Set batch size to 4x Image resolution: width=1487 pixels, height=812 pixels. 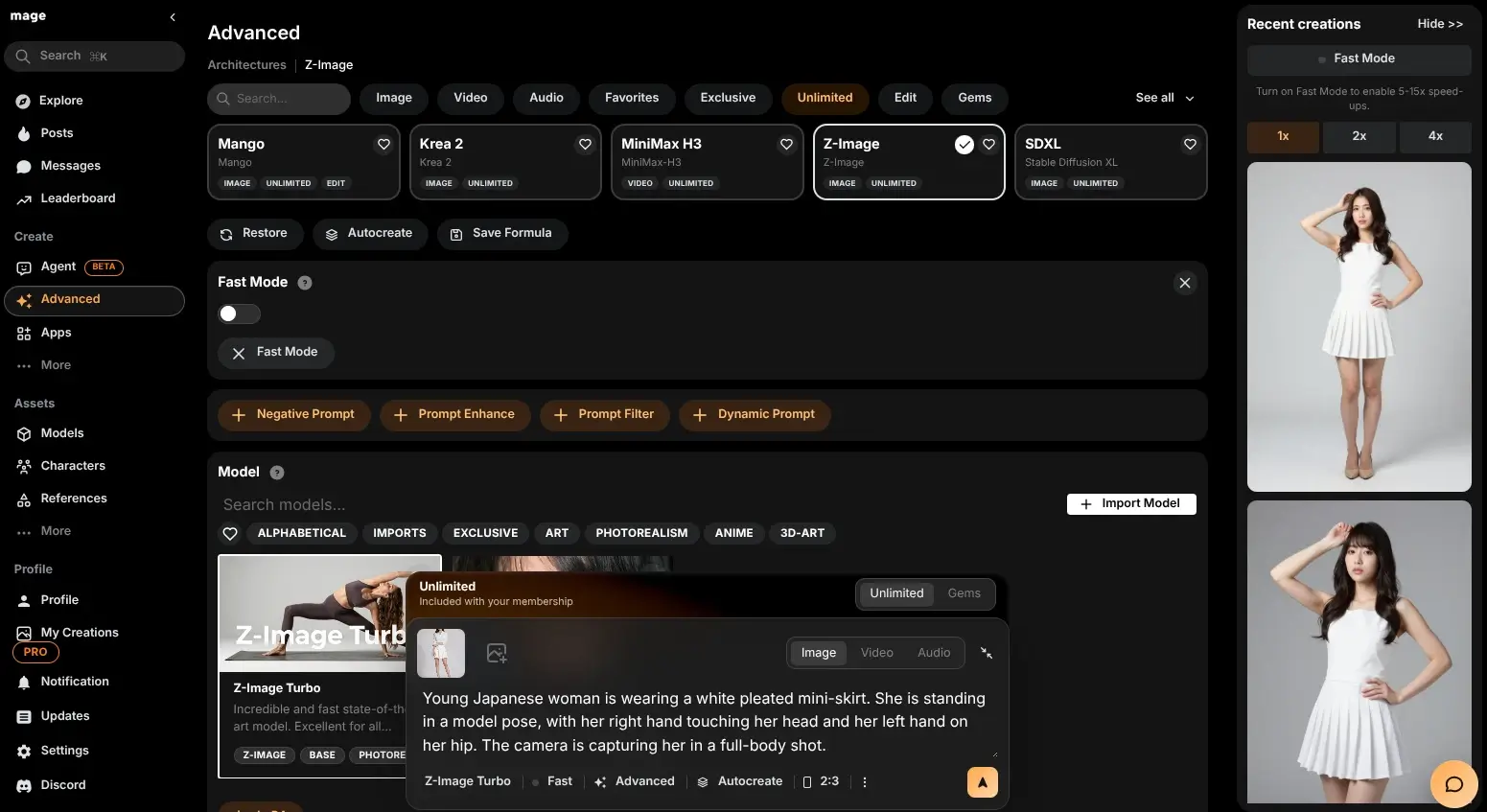(1435, 136)
